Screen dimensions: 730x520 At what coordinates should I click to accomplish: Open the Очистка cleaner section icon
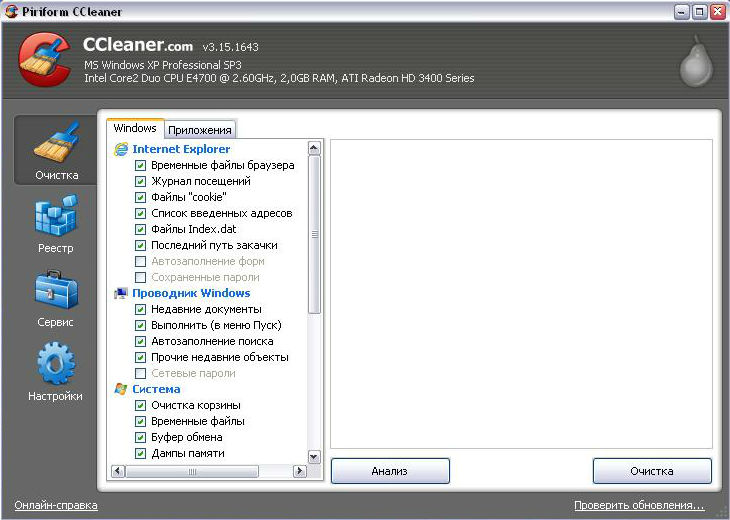56,142
